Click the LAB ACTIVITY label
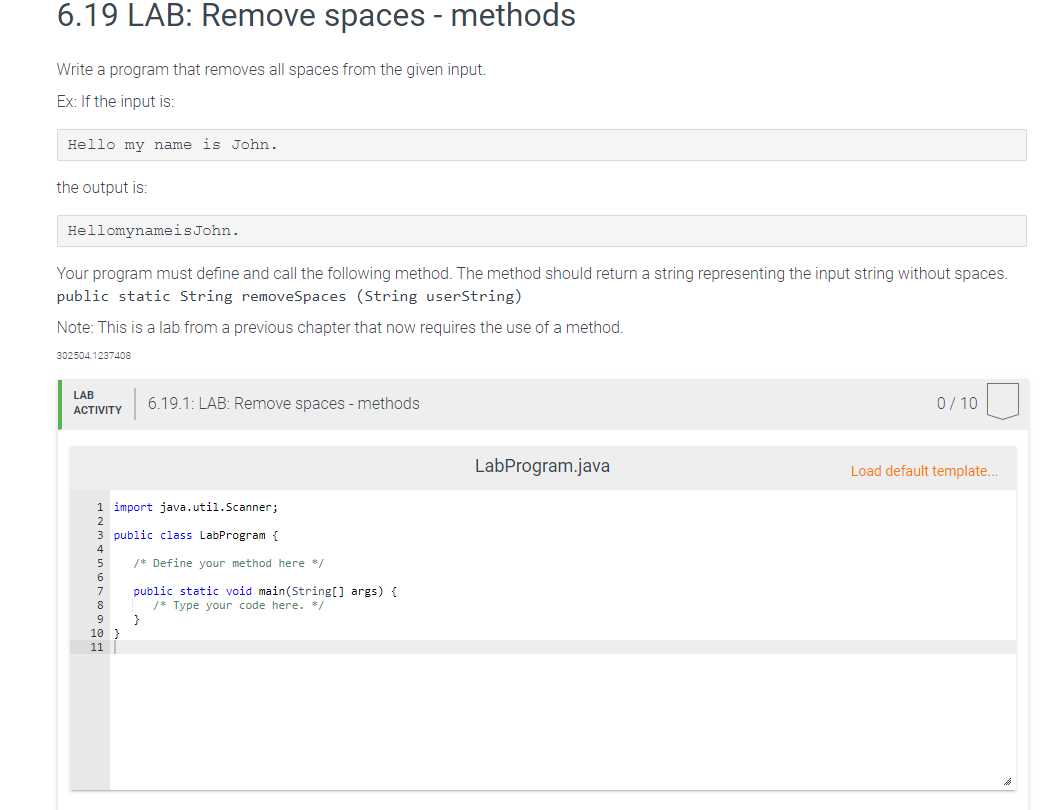 (x=97, y=402)
